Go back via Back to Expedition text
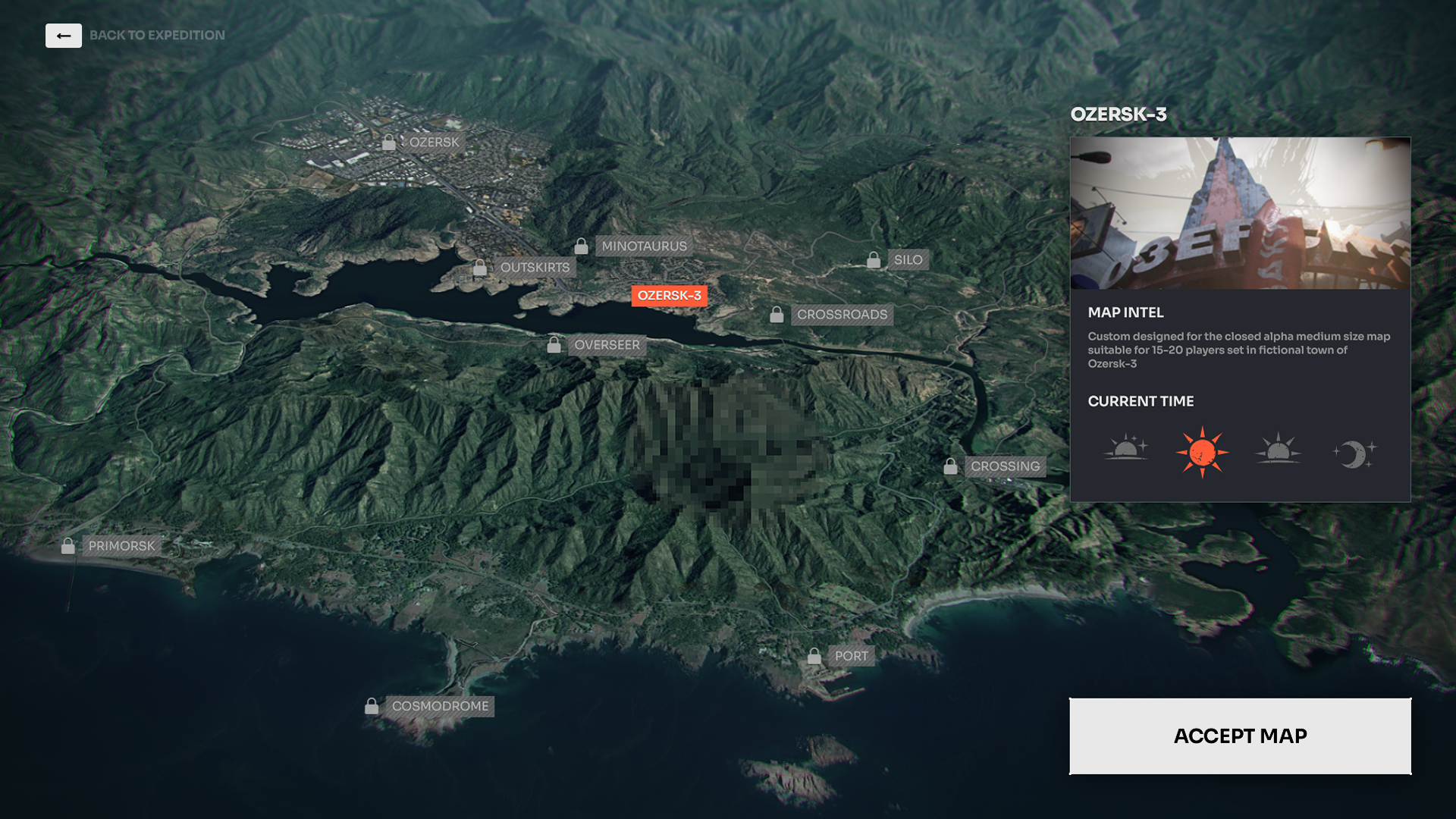The height and width of the screenshot is (819, 1456). (157, 36)
